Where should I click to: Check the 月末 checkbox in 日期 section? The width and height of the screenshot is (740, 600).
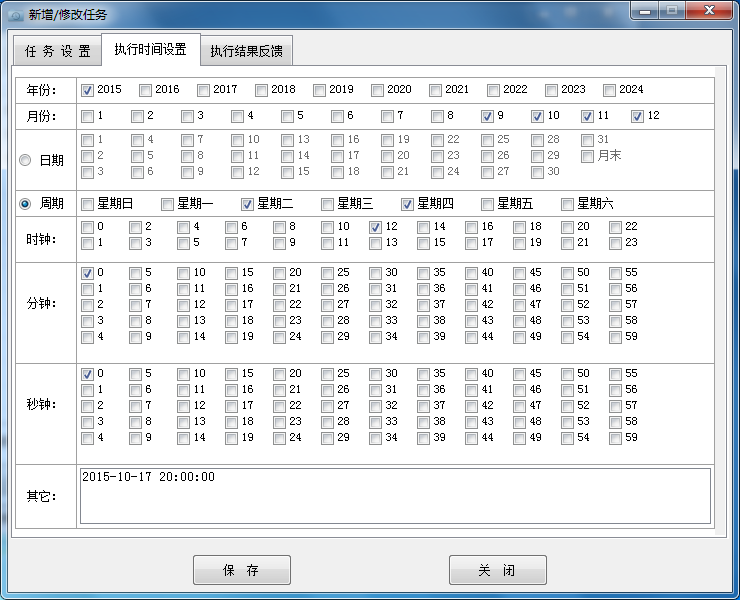587,156
